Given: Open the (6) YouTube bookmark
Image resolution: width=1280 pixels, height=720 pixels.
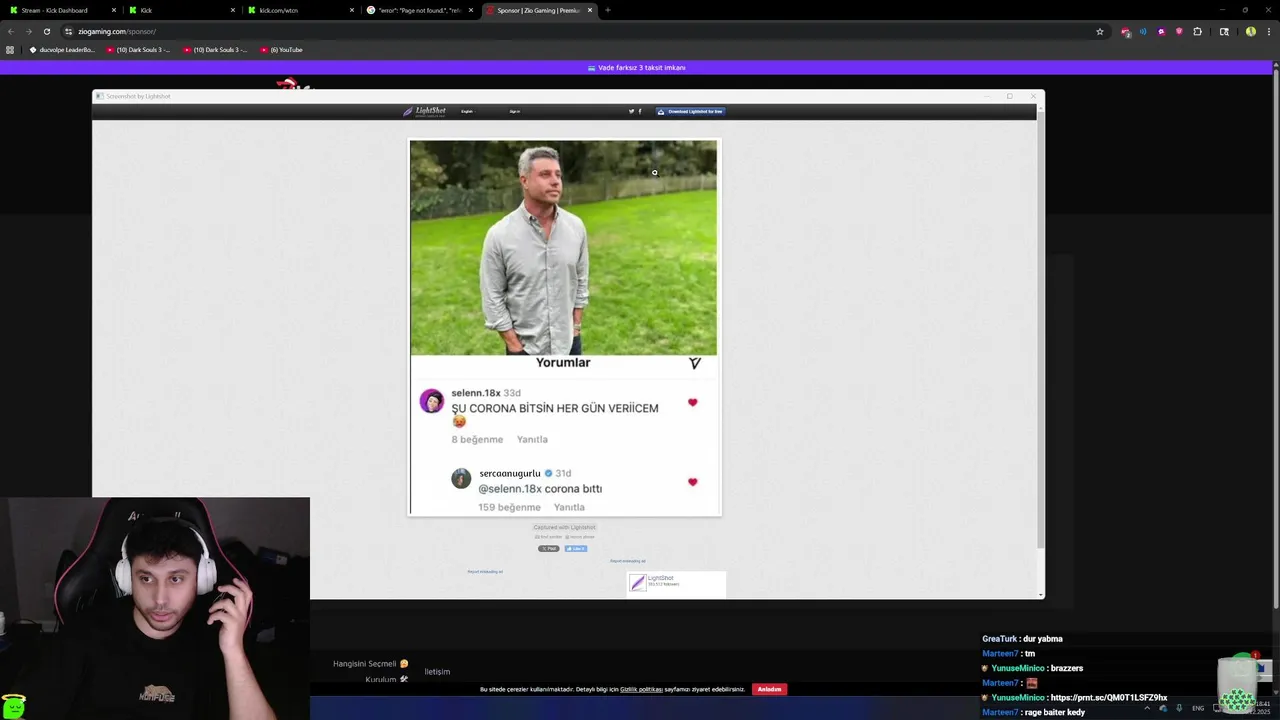Looking at the screenshot, I should coord(281,49).
